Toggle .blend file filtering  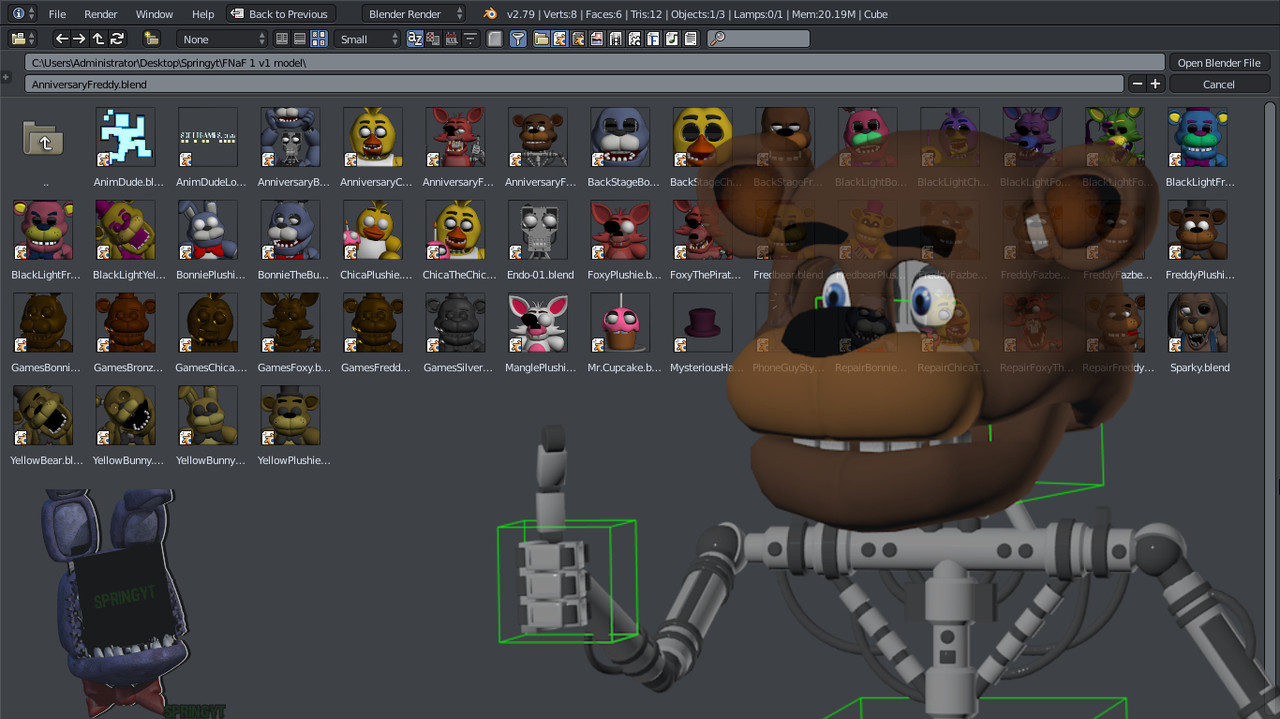coord(560,39)
